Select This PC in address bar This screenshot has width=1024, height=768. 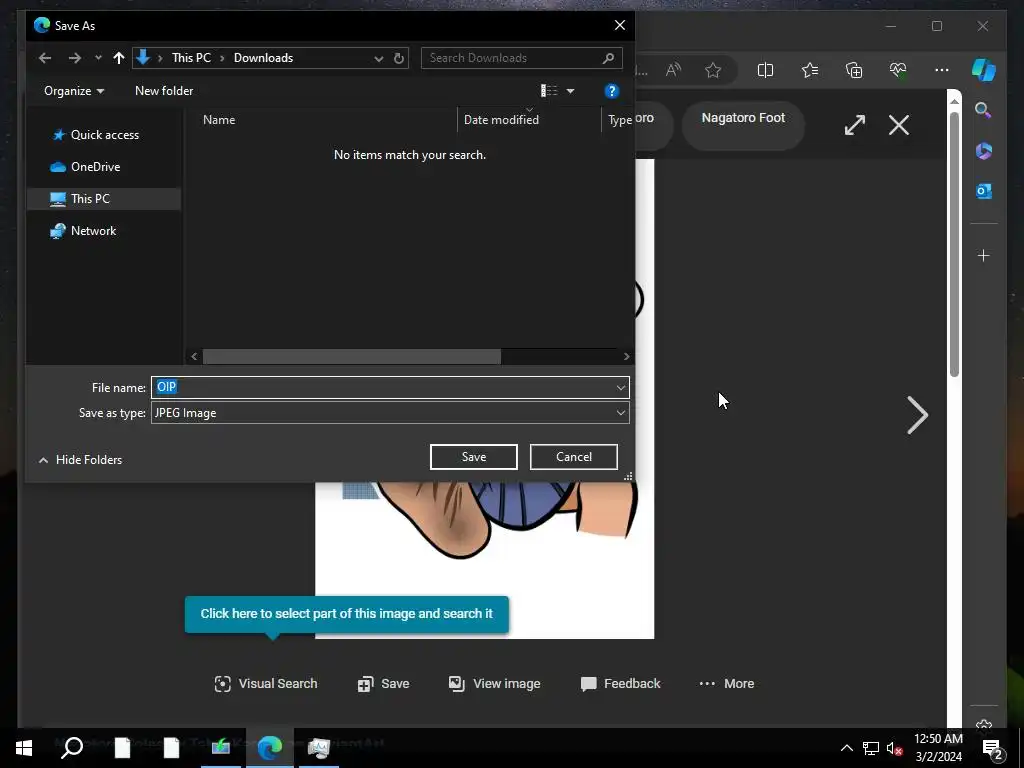[191, 57]
